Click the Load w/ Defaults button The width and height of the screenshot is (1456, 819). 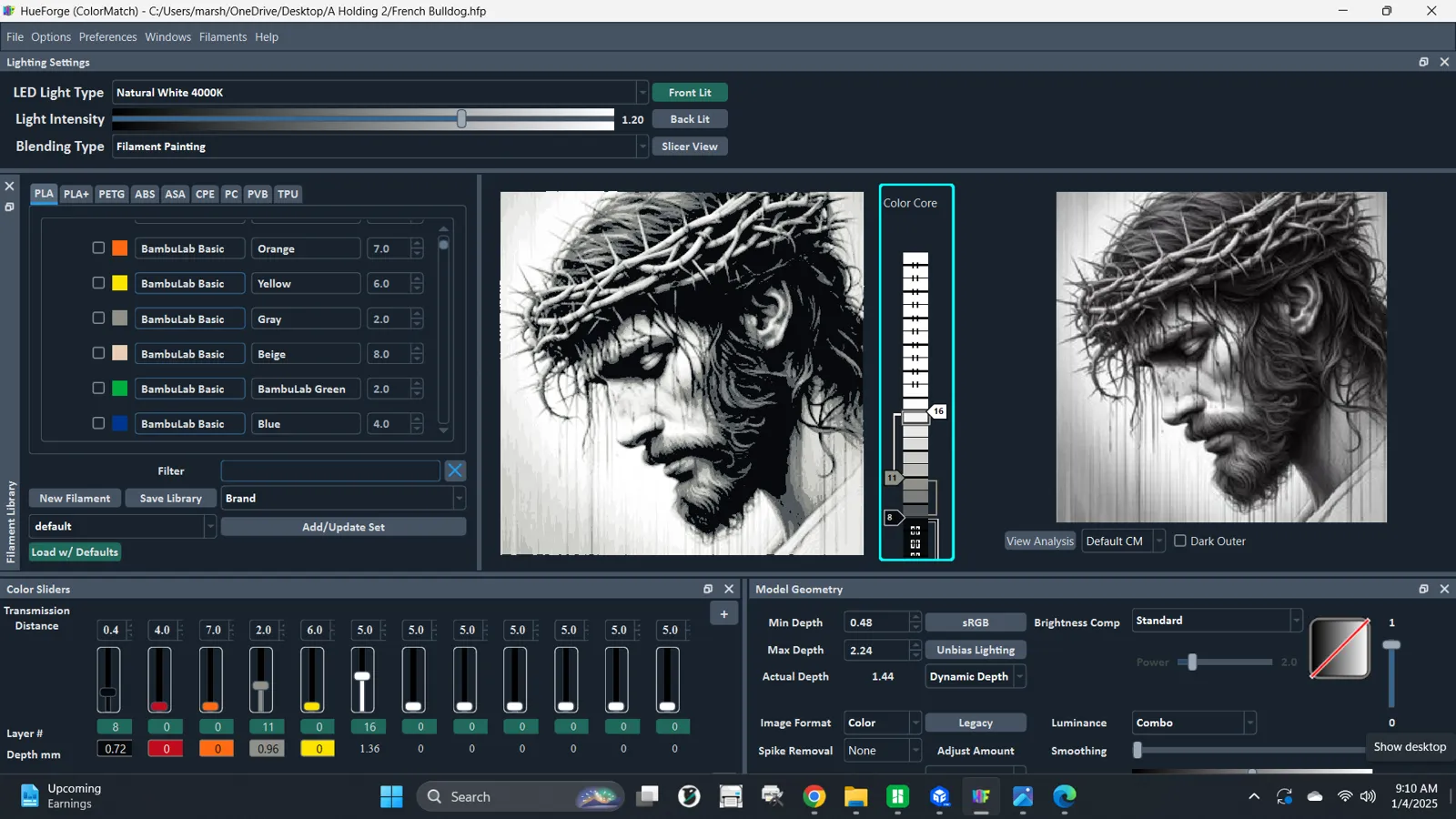click(75, 551)
